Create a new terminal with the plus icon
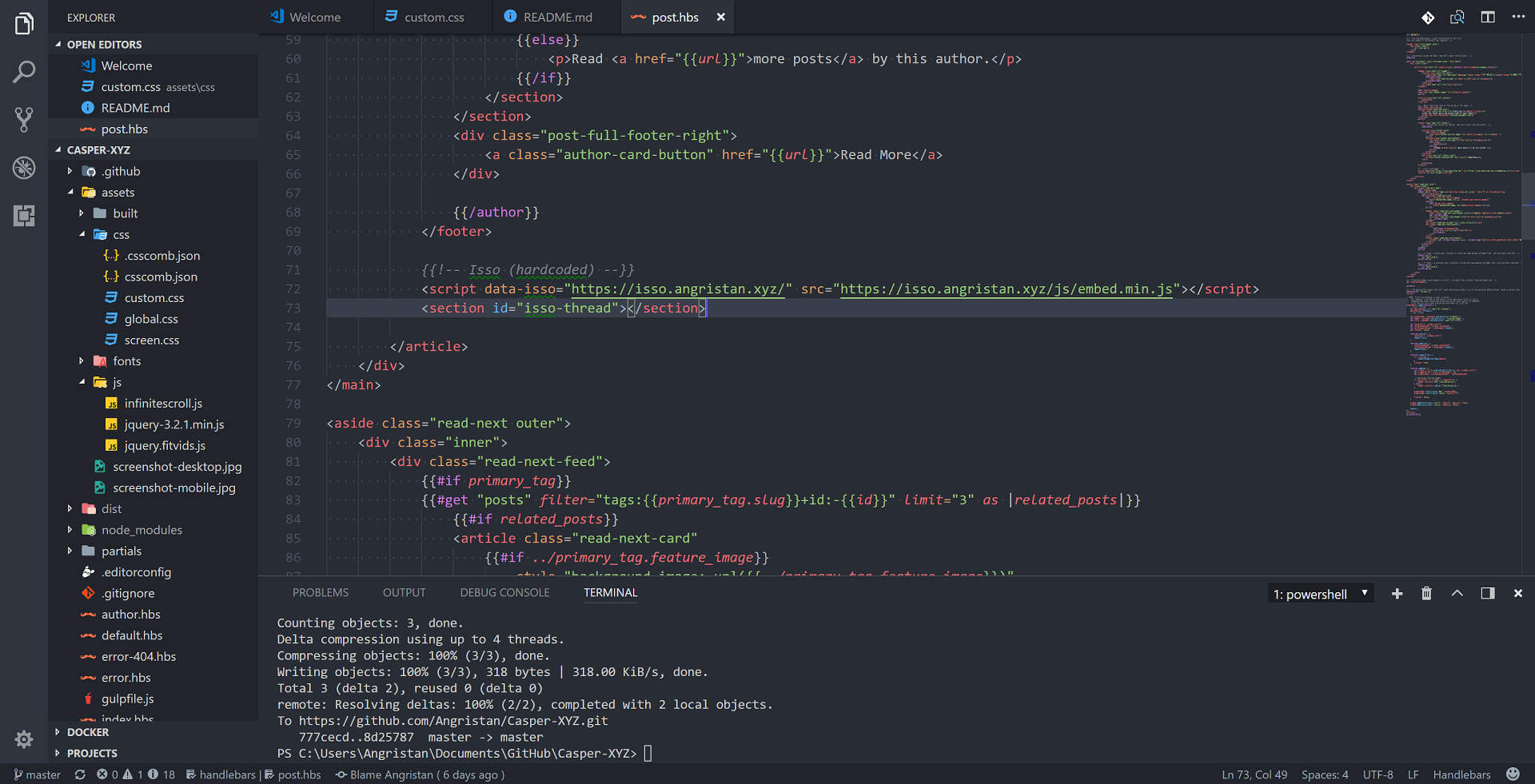1535x784 pixels. click(x=1397, y=594)
